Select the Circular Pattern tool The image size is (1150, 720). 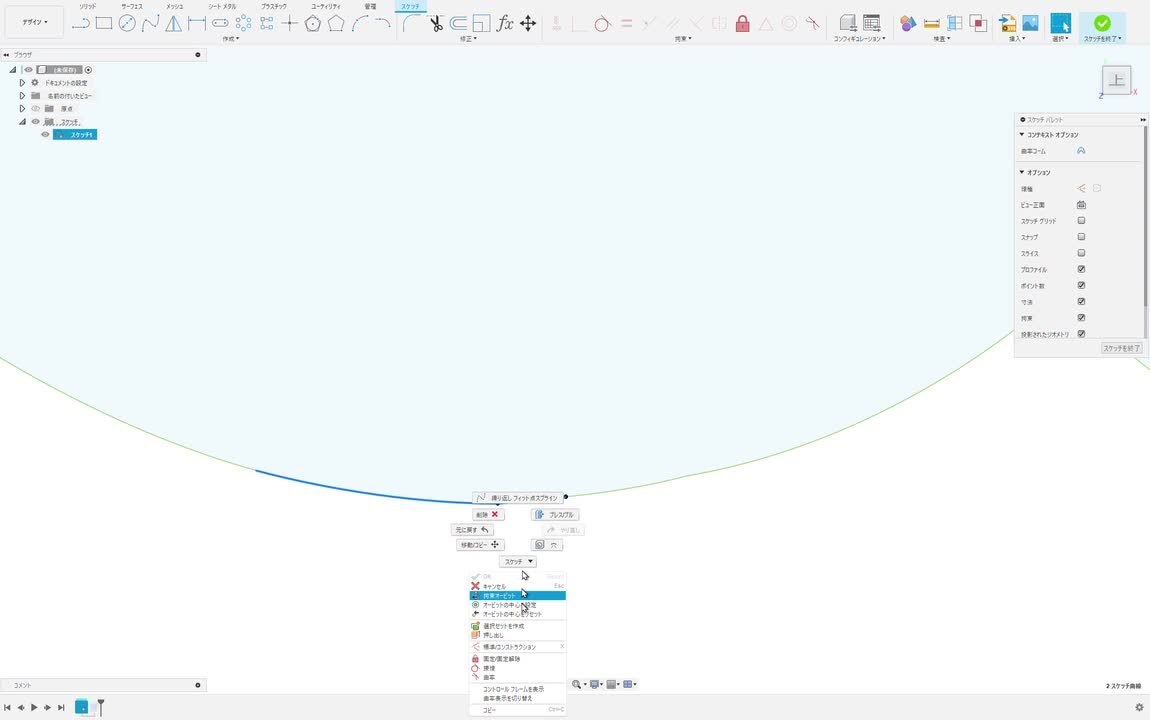coord(243,23)
